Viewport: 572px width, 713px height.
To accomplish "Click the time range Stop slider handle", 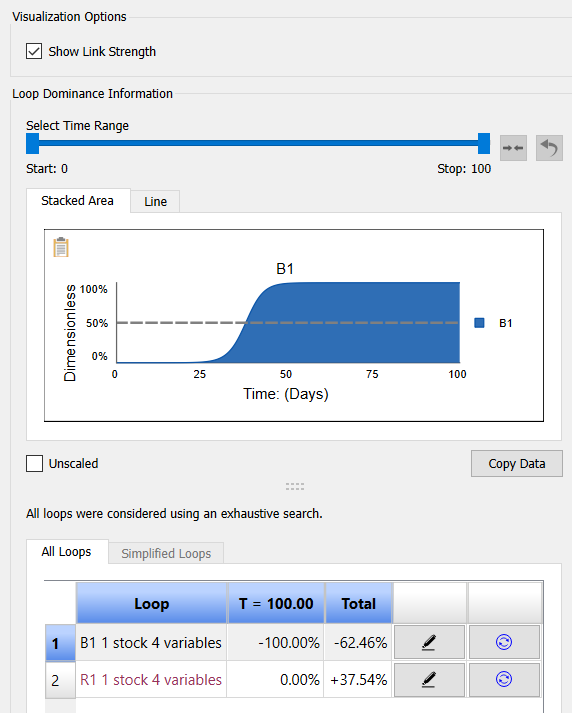I will (x=484, y=144).
